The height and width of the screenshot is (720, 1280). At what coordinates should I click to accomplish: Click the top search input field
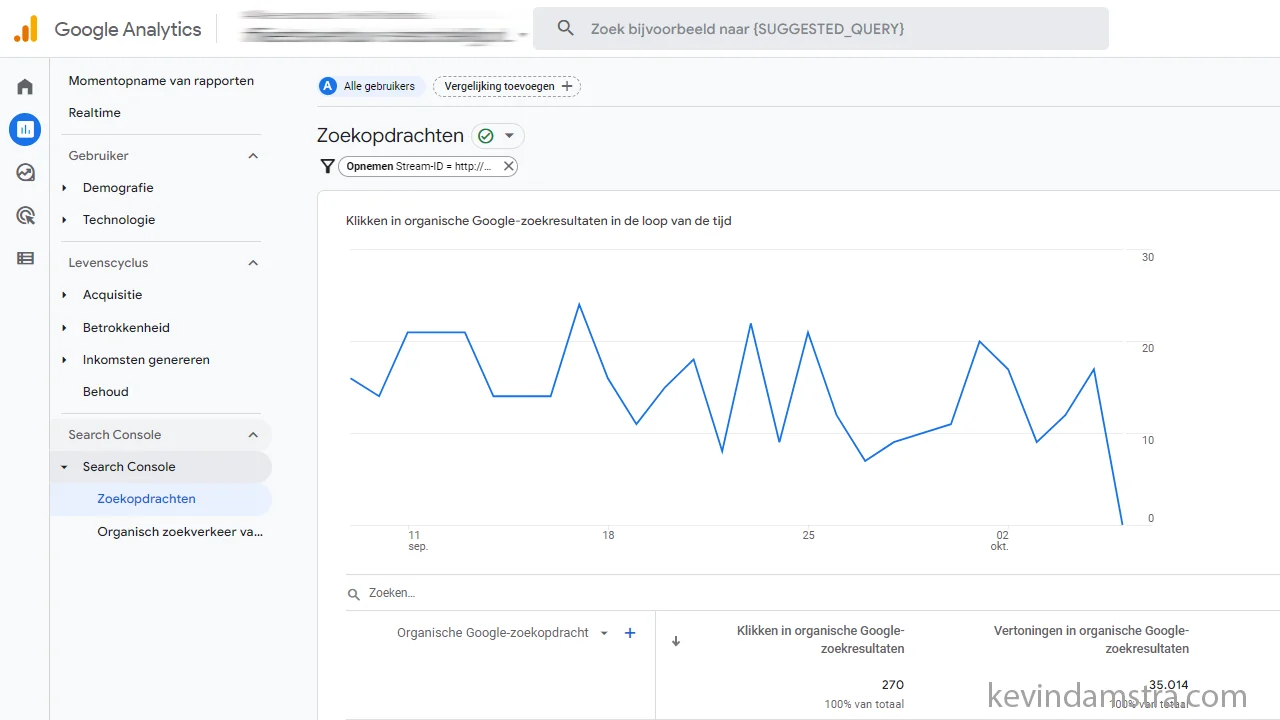[820, 29]
